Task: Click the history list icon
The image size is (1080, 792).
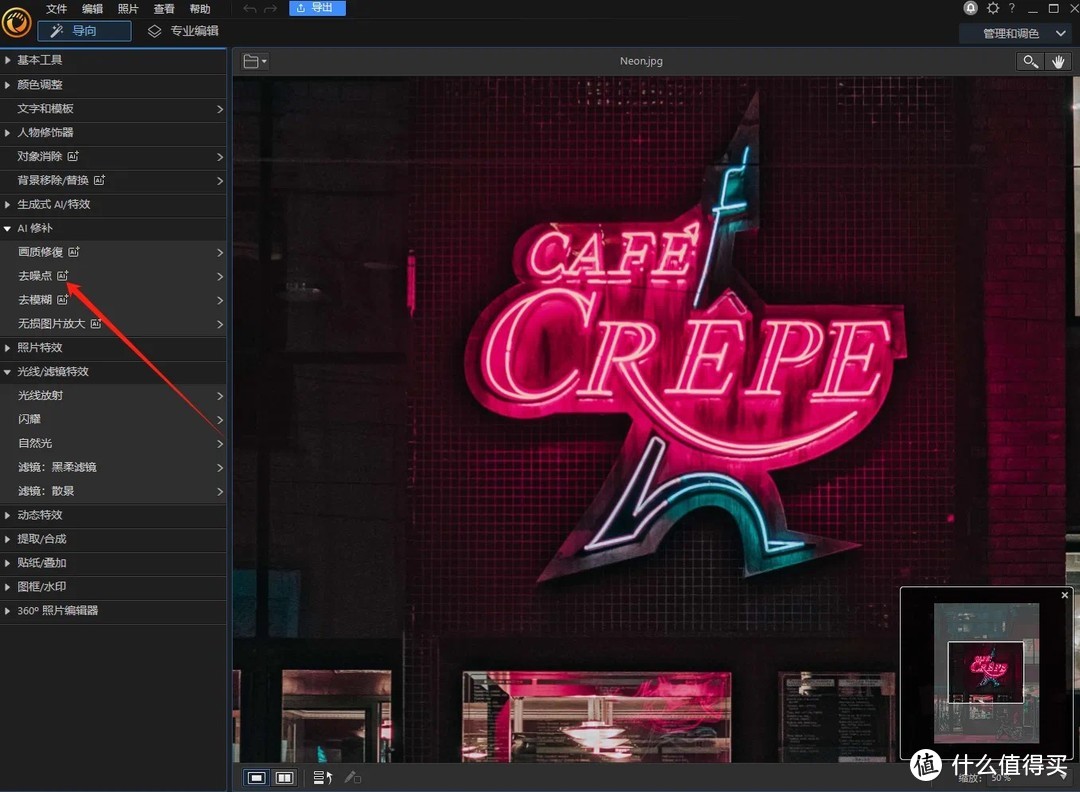Action: click(x=322, y=778)
